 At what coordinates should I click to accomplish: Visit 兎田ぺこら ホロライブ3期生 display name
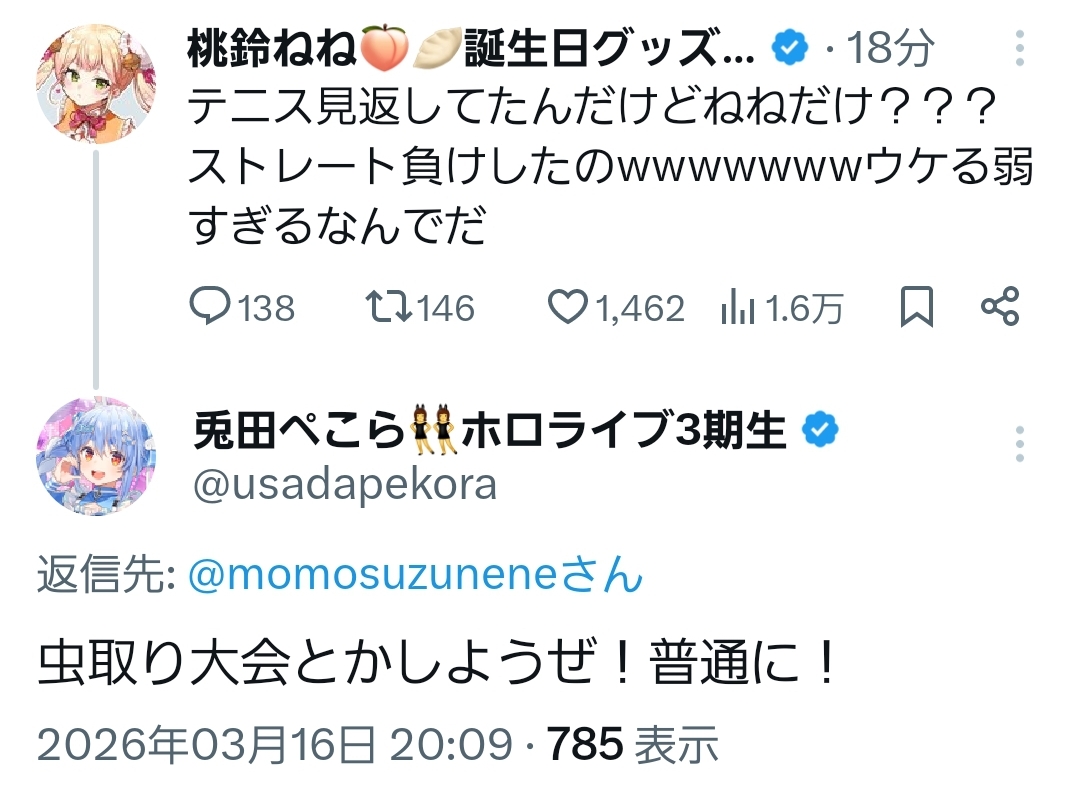click(490, 432)
